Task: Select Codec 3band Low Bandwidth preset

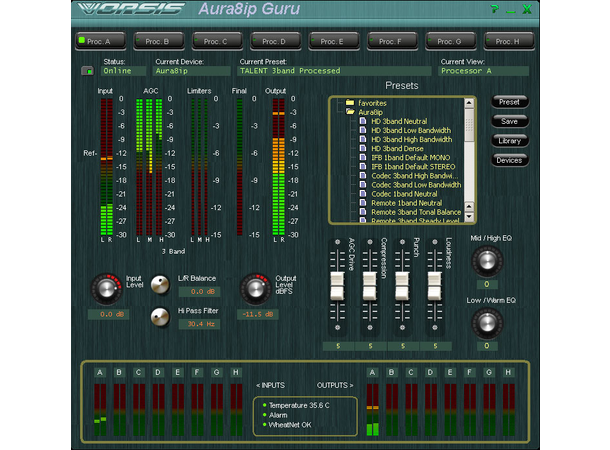Action: [410, 185]
